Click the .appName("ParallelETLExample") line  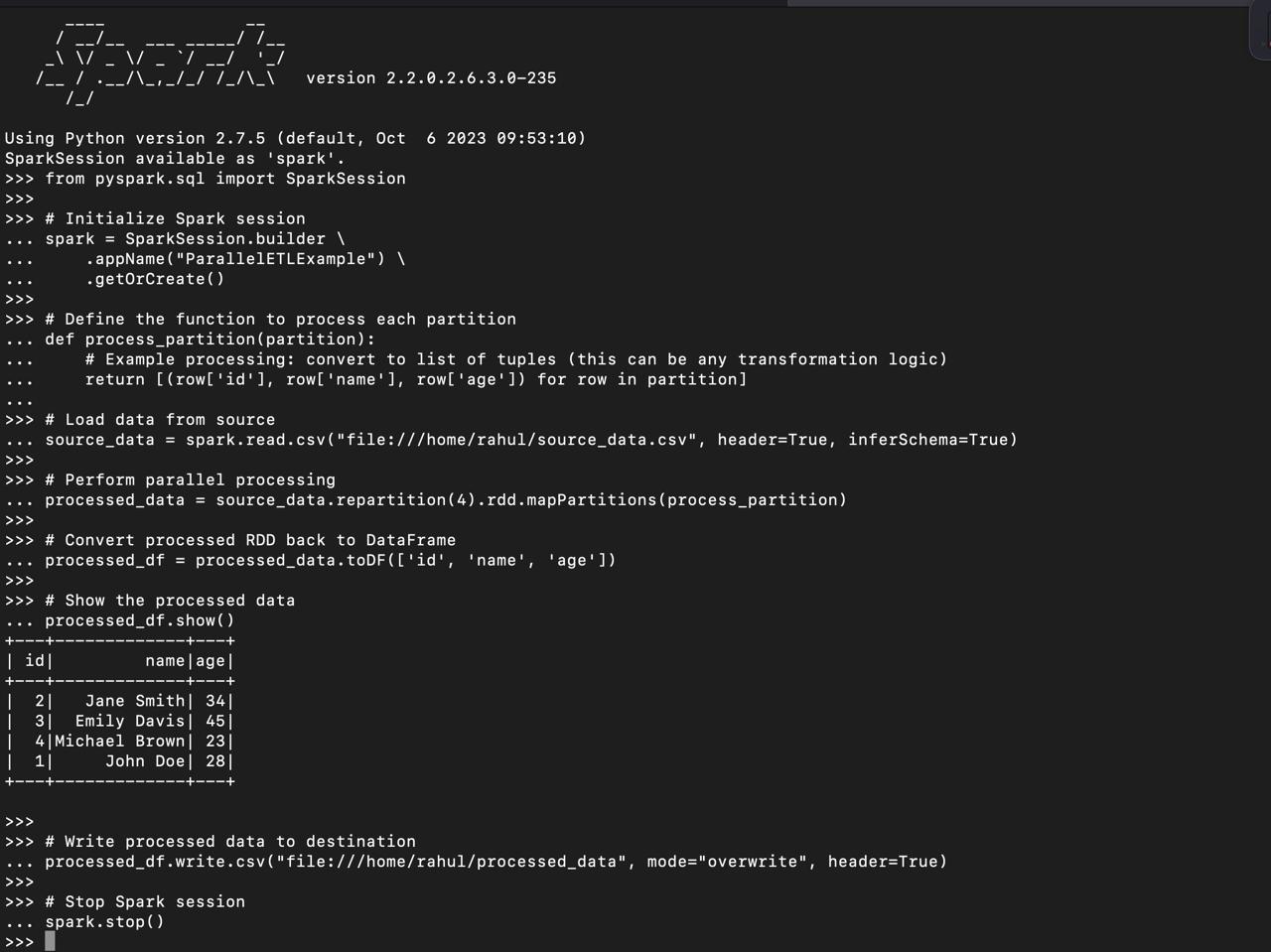(245, 259)
